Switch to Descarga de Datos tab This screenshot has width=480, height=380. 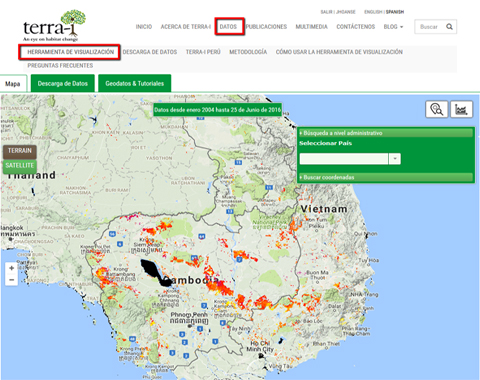63,83
